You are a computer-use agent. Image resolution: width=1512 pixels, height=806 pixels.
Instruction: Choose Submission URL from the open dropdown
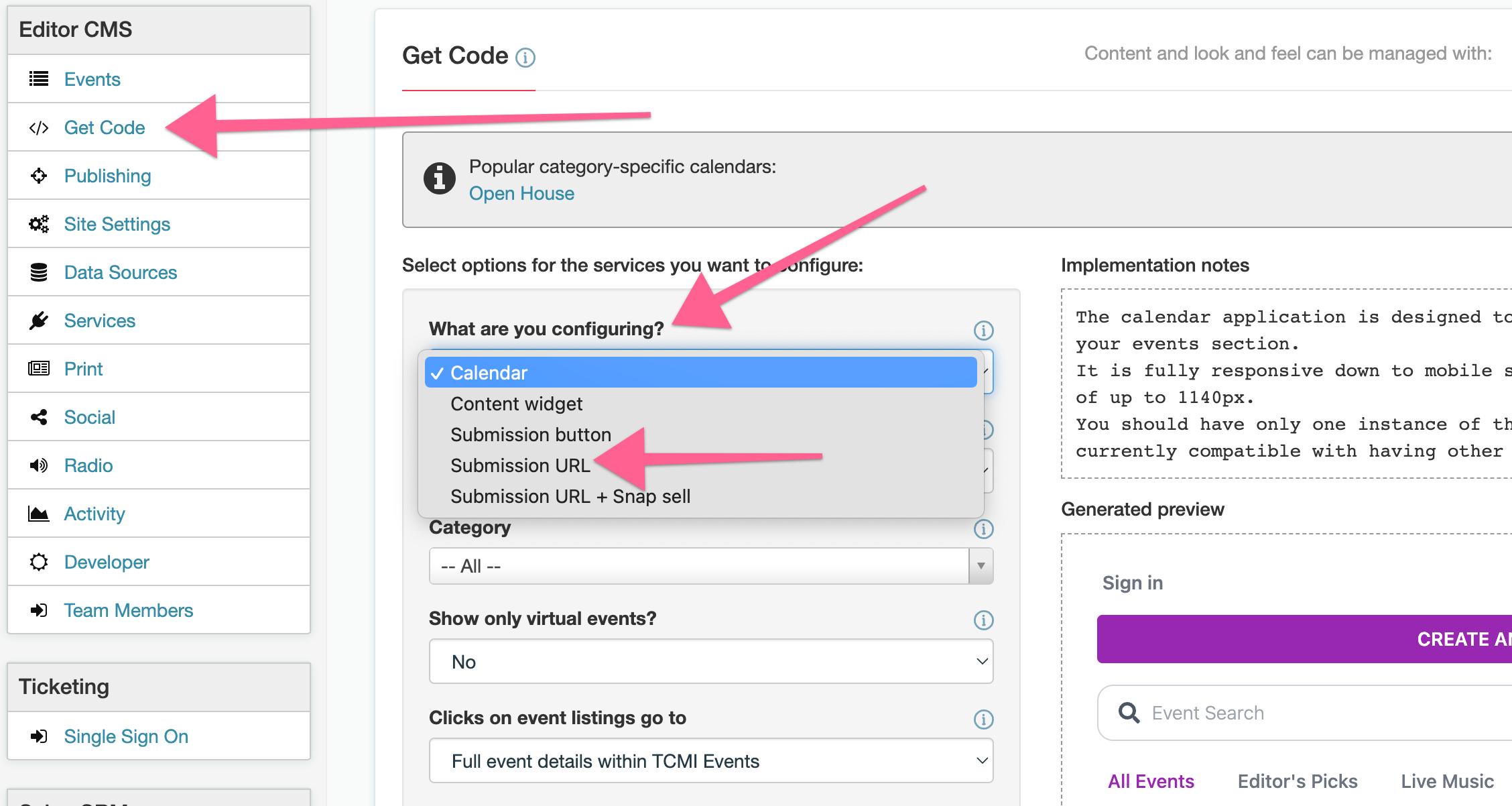pyautogui.click(x=521, y=465)
